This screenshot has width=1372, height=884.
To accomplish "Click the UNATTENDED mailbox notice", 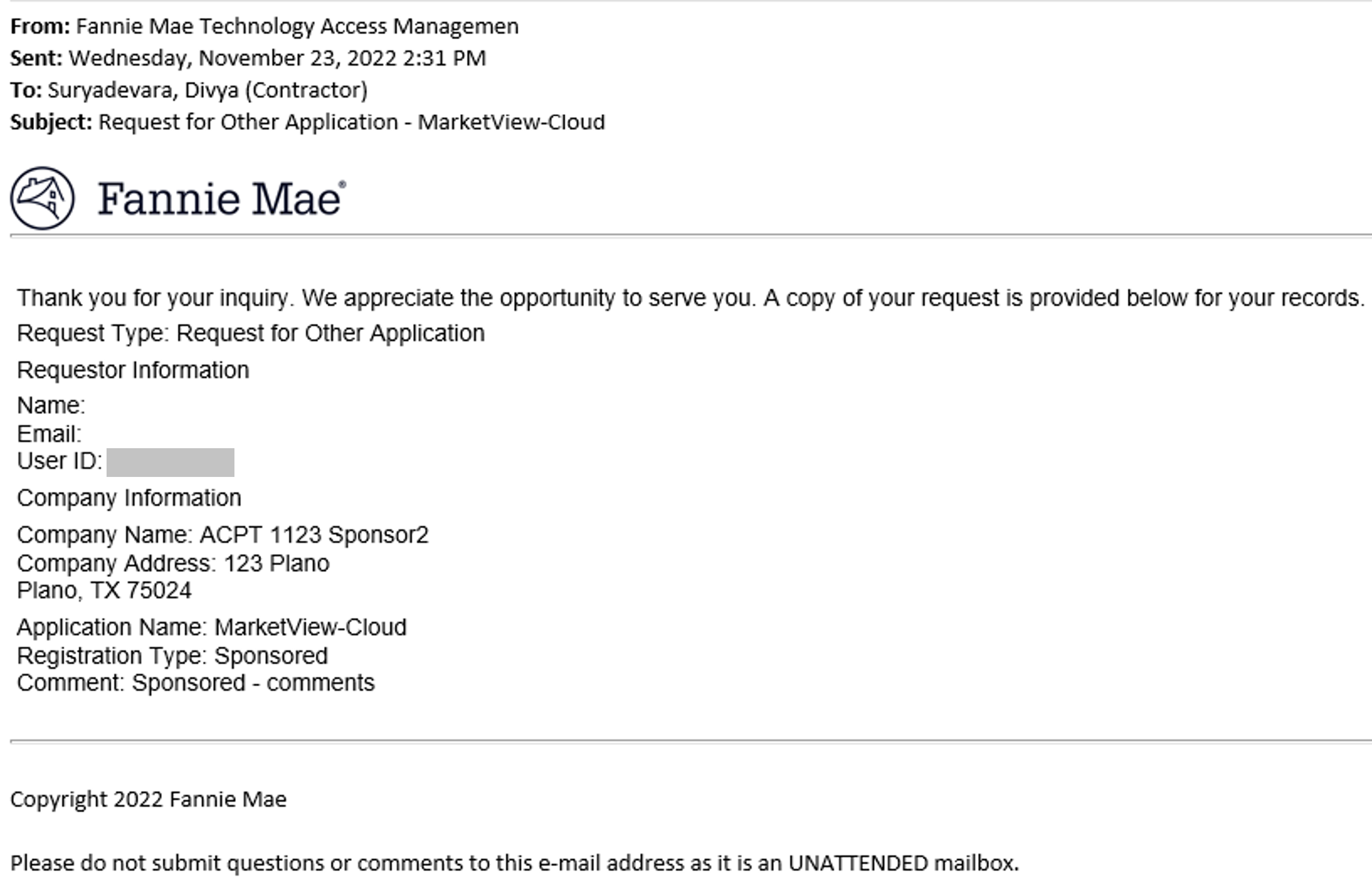I will click(514, 863).
